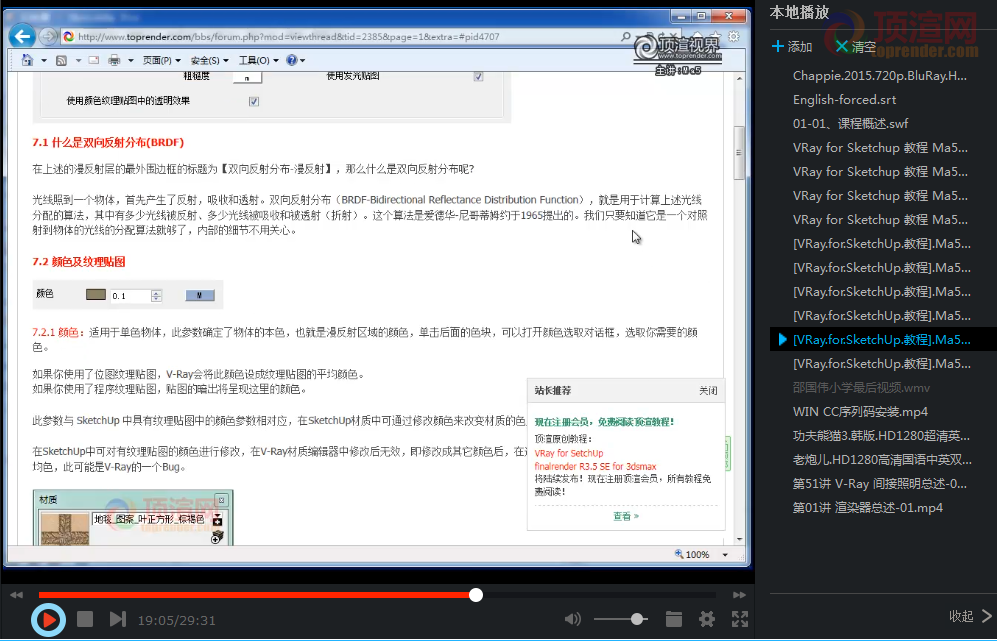This screenshot has height=641, width=997.
Task: Click the 0.1 color multiplier stepper
Action: (156, 296)
